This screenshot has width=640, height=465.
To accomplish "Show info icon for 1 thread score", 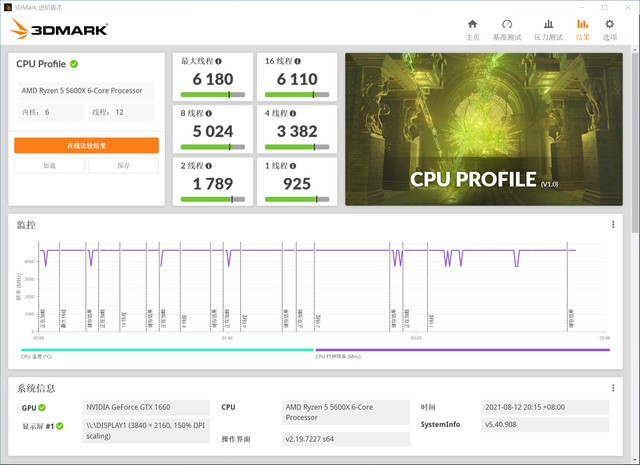I will pos(293,166).
